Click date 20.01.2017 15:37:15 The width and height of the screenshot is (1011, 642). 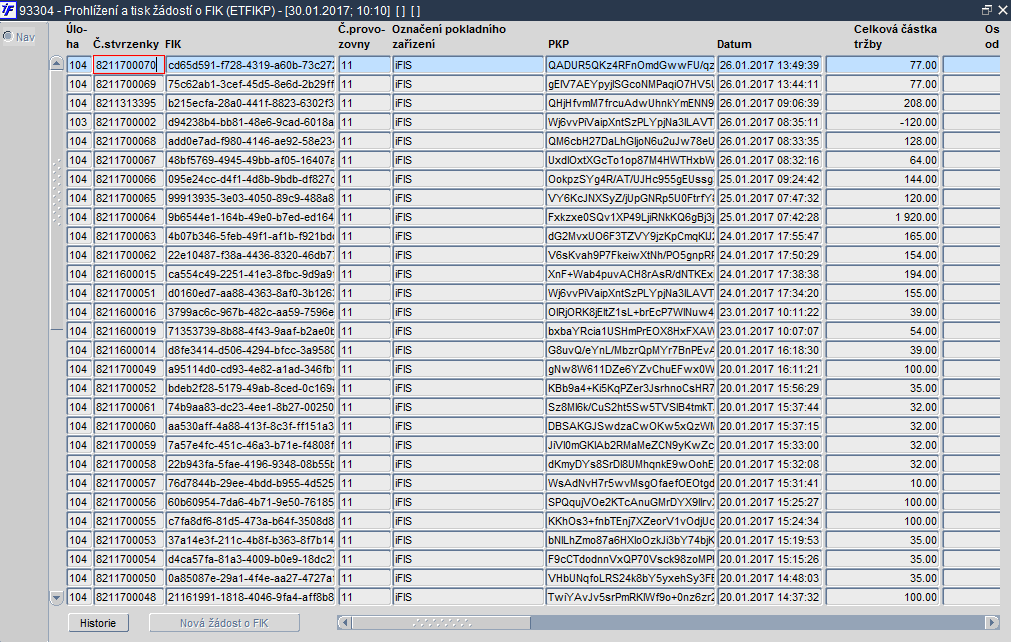pyautogui.click(x=769, y=426)
